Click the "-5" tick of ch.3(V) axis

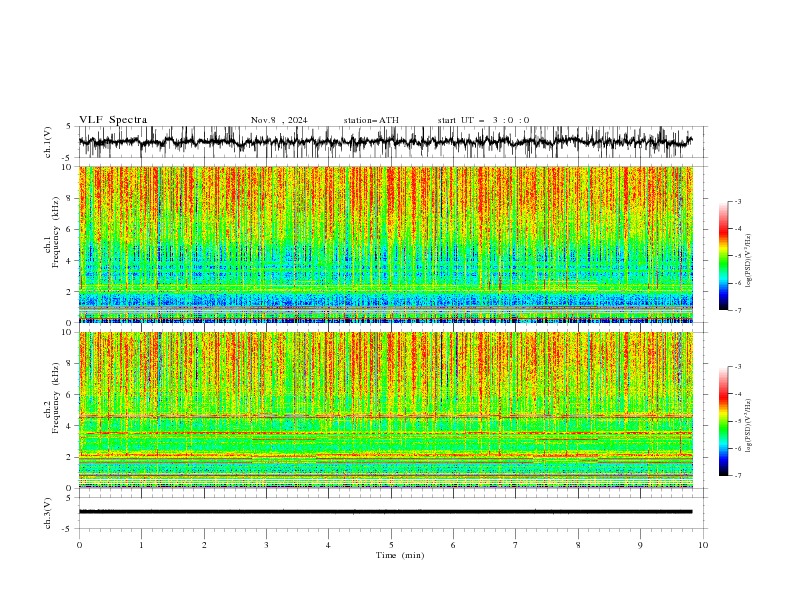68,529
